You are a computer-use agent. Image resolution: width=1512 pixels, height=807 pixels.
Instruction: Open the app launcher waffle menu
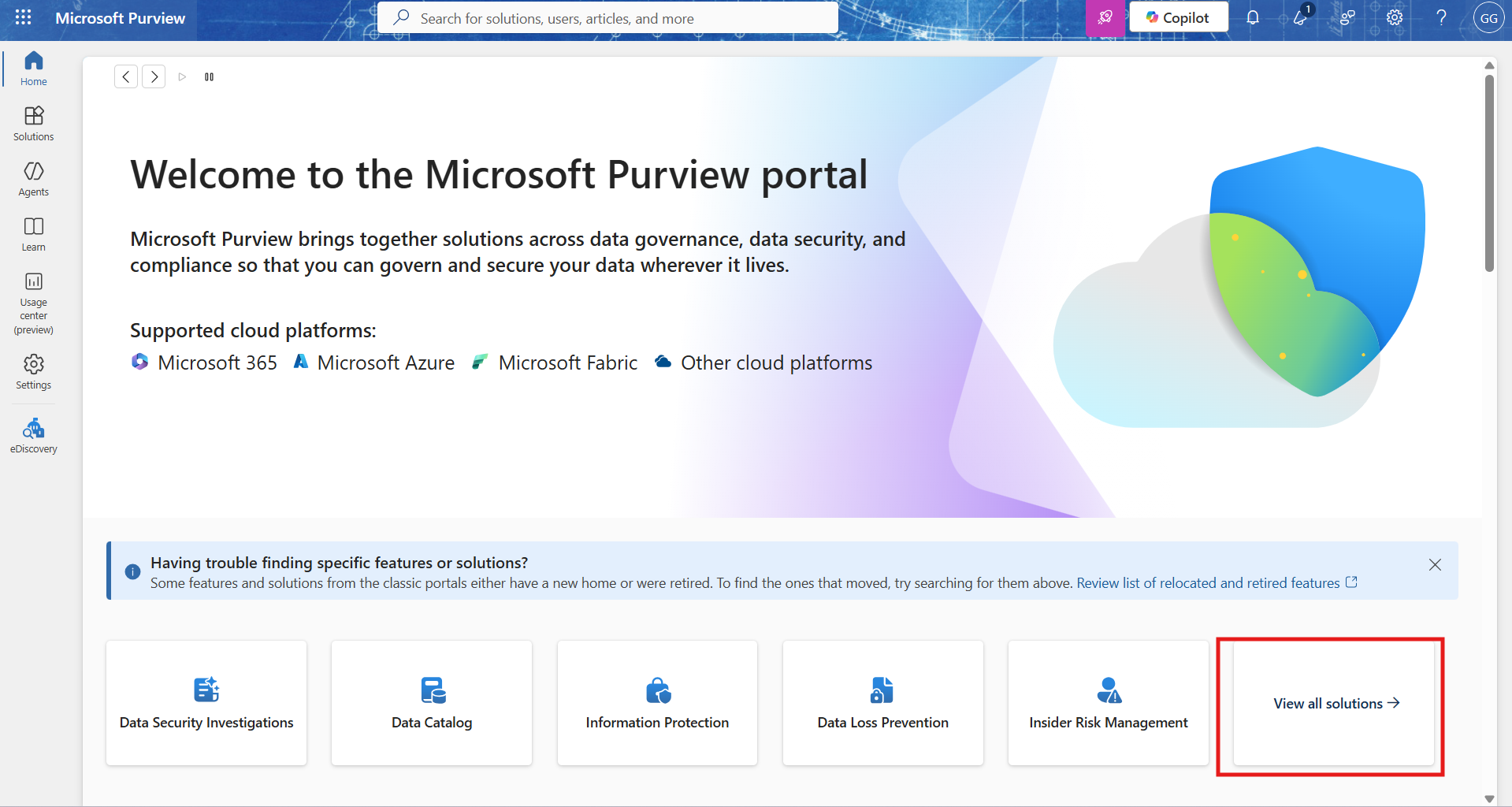pos(23,17)
